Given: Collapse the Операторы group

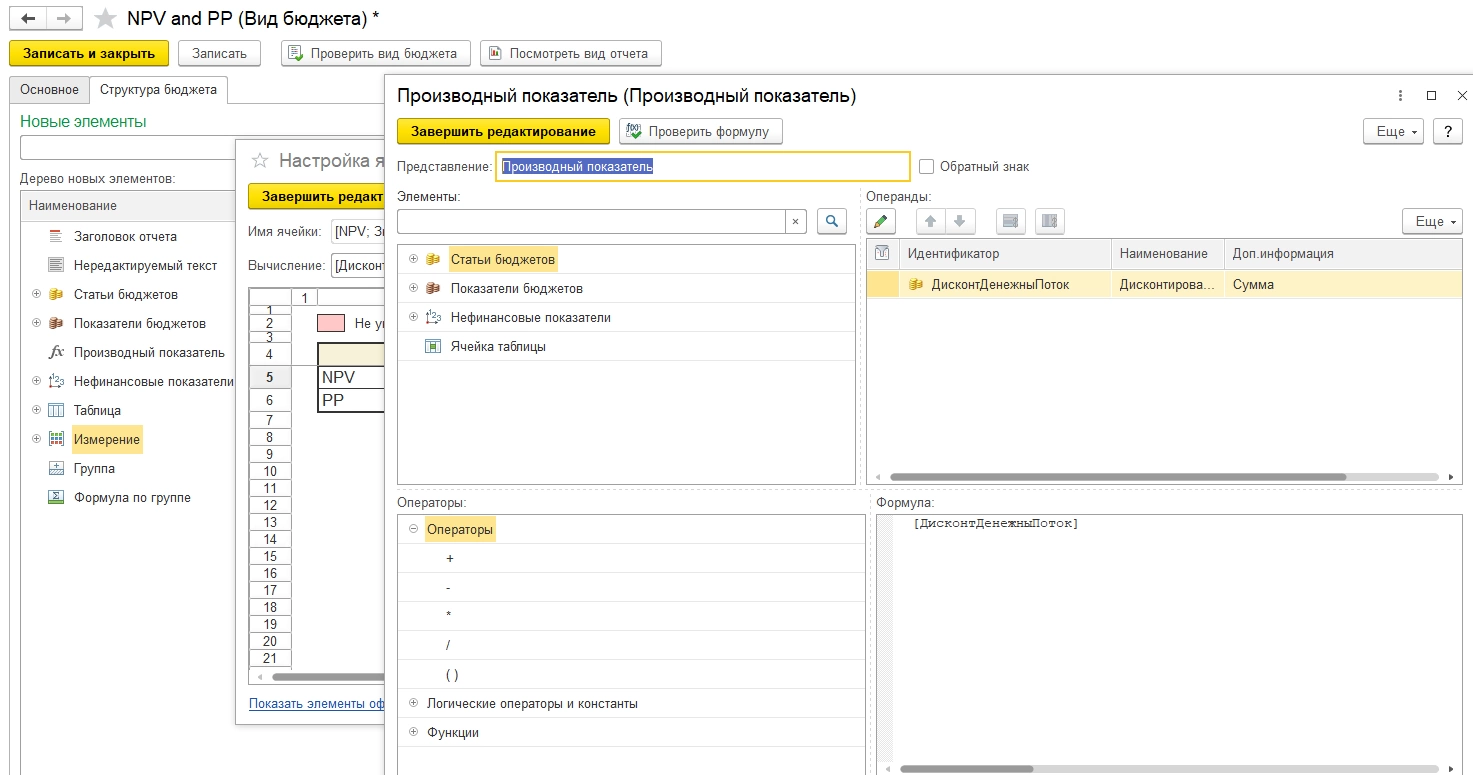Looking at the screenshot, I should click(413, 530).
